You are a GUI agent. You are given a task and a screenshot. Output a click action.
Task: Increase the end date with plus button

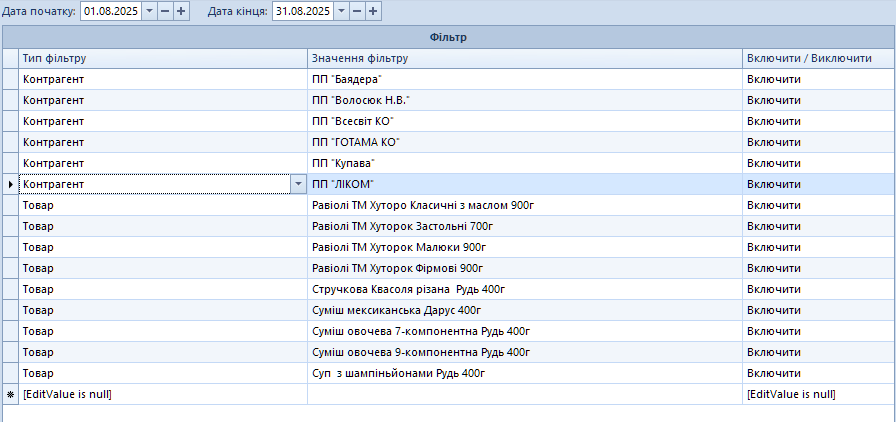373,11
